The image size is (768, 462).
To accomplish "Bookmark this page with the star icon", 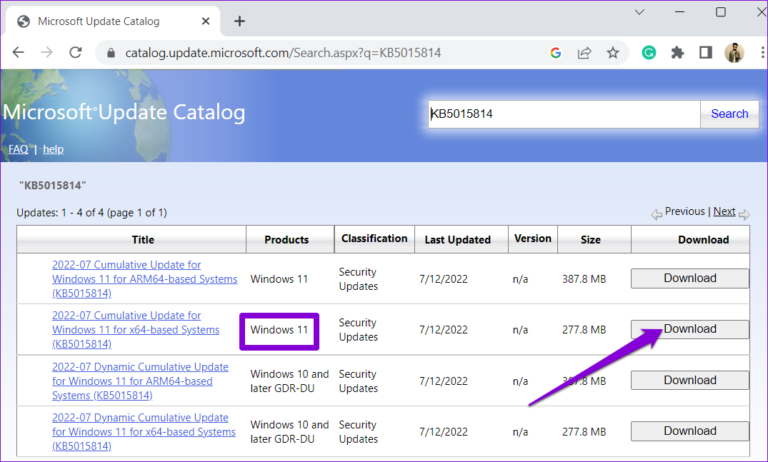I will [x=613, y=53].
